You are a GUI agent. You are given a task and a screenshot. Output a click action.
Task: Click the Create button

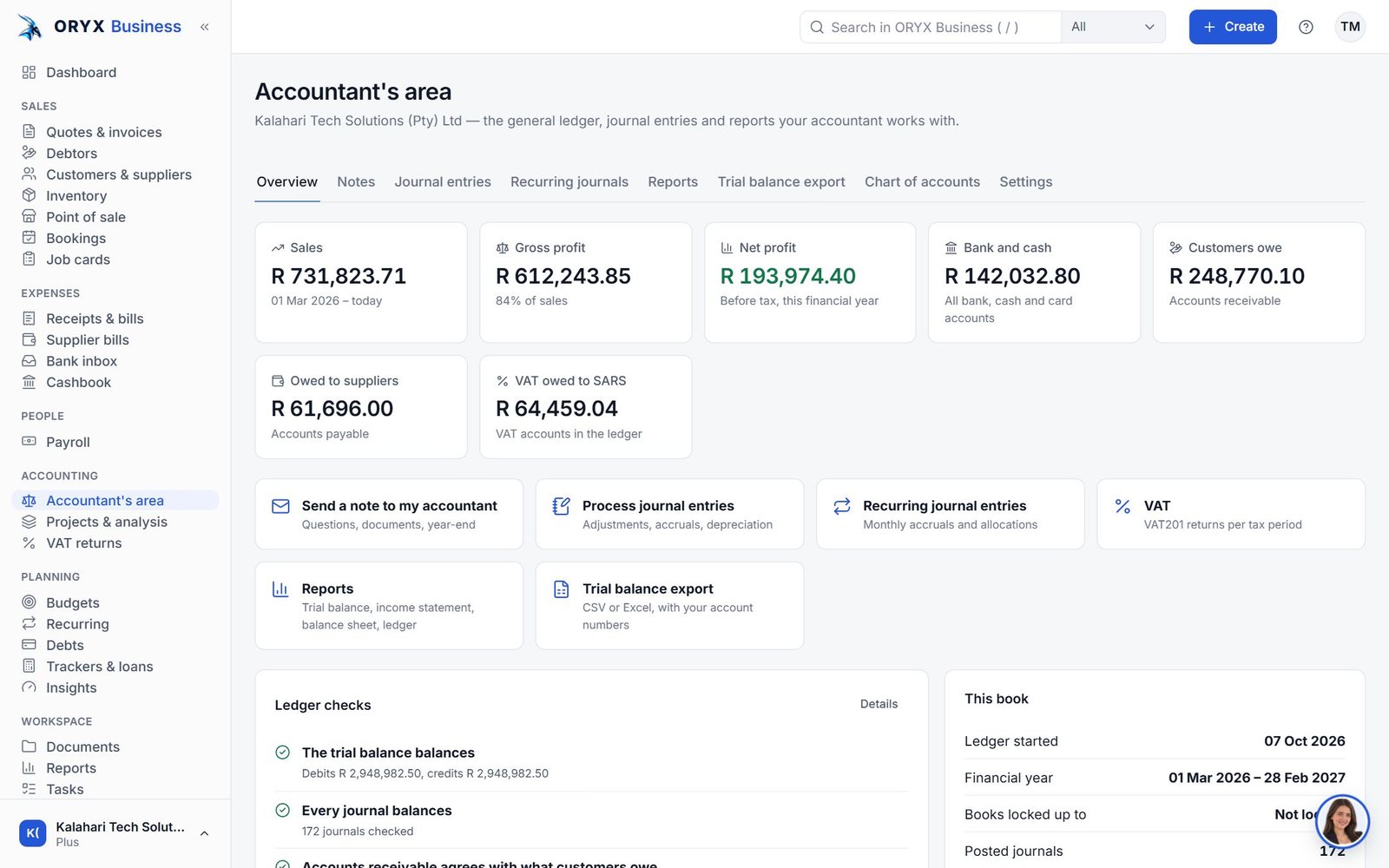tap(1233, 27)
